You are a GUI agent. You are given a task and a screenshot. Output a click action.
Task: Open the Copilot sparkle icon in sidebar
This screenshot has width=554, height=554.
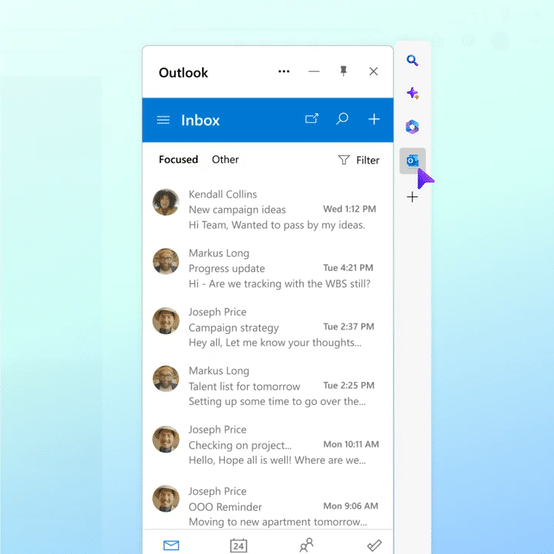(412, 93)
